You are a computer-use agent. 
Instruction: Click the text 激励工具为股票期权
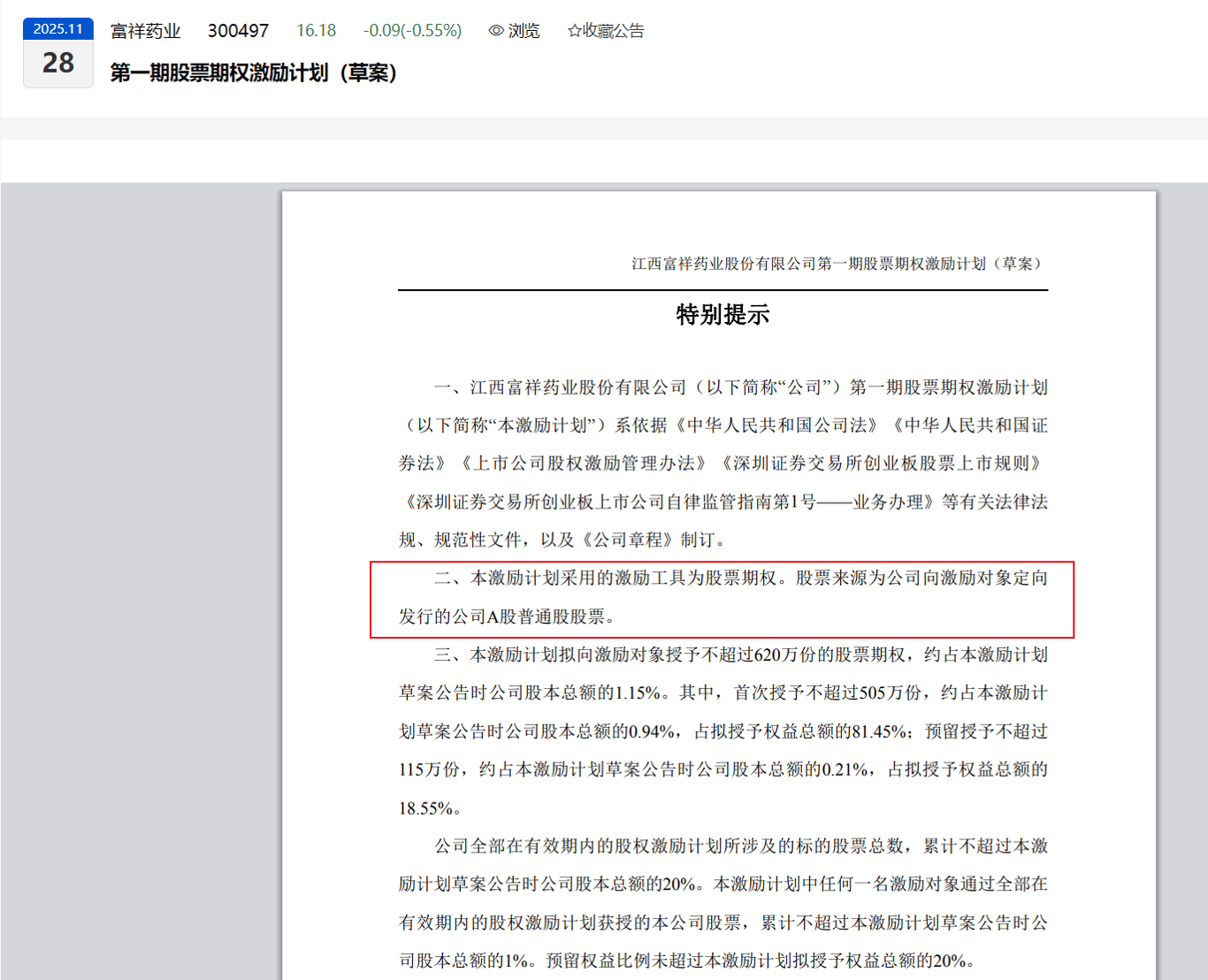pyautogui.click(x=696, y=578)
